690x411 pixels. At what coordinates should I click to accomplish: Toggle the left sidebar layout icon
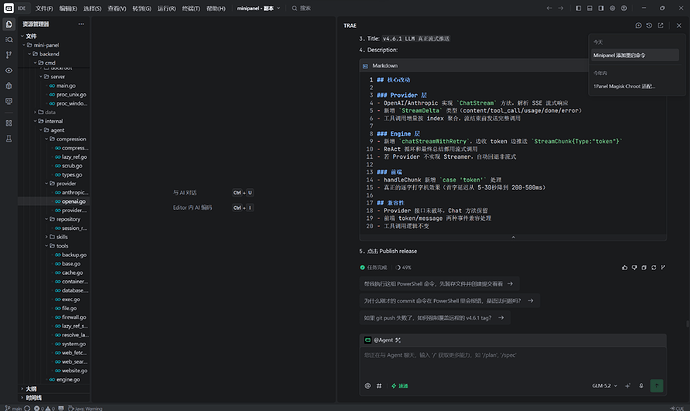point(578,8)
